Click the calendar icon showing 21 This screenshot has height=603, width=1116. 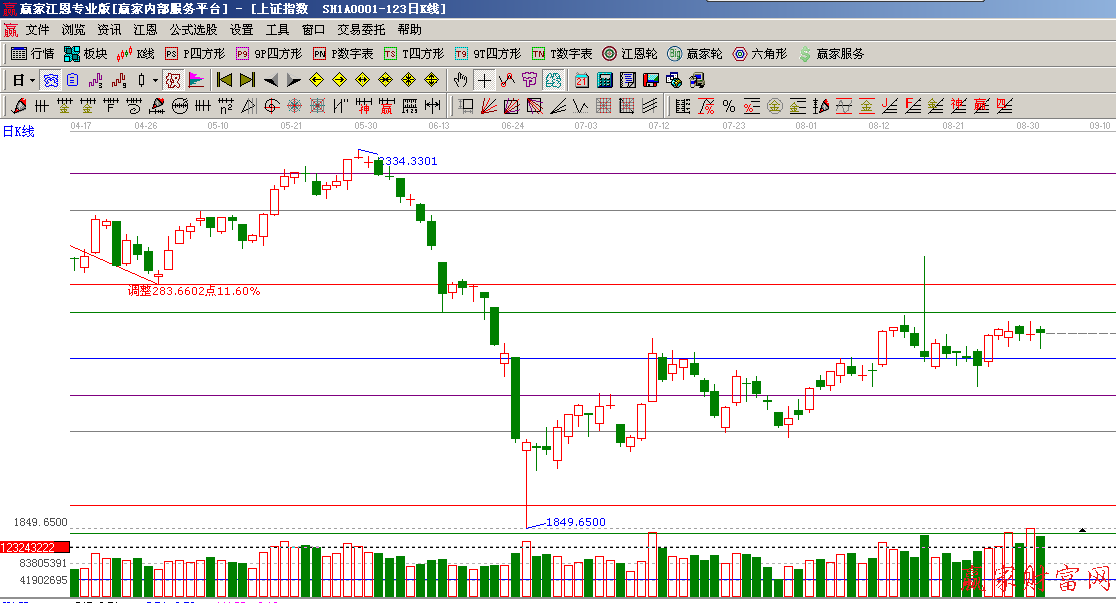(582, 80)
